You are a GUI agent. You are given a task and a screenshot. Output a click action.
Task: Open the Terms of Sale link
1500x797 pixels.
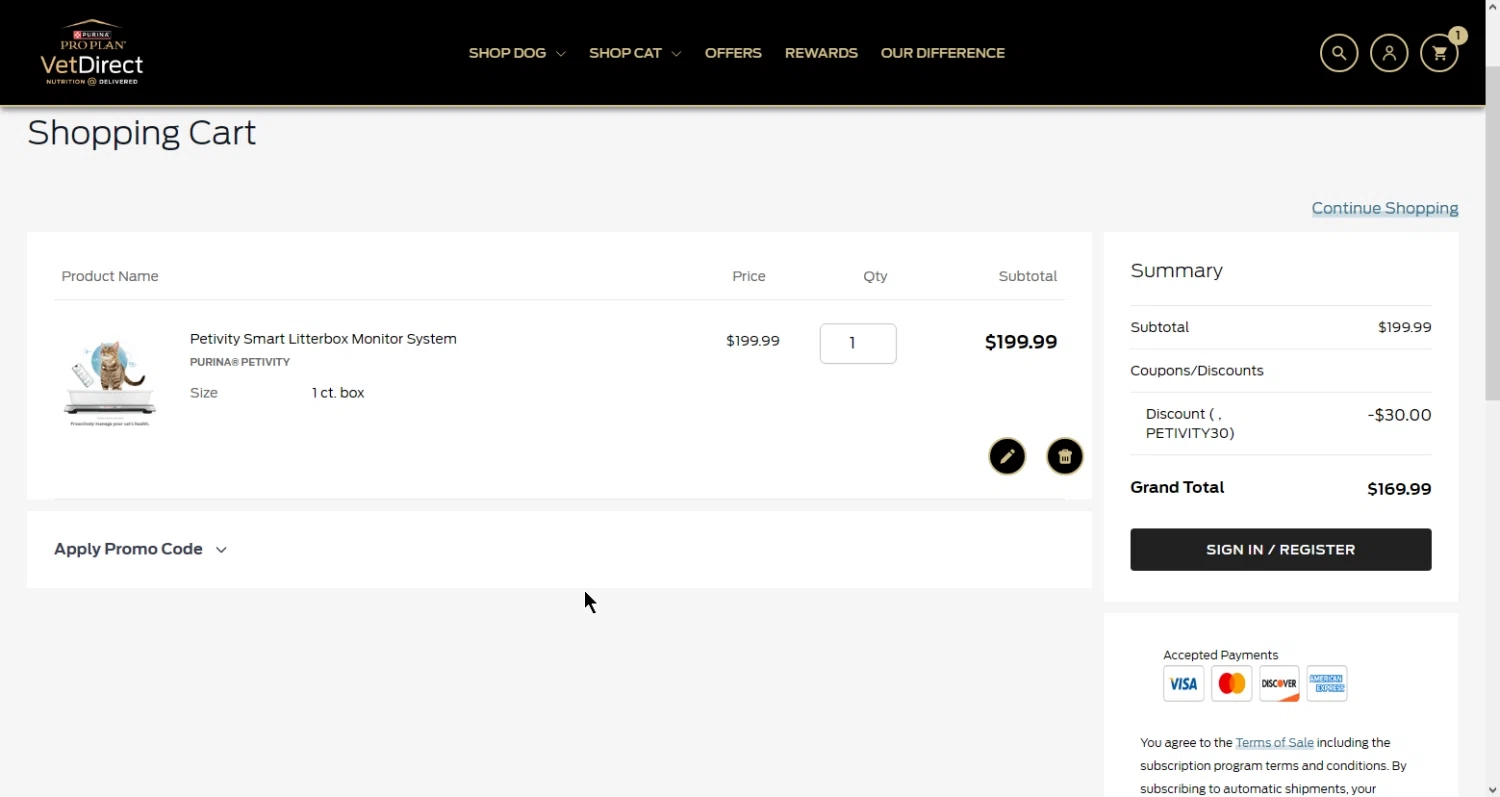[x=1274, y=742]
